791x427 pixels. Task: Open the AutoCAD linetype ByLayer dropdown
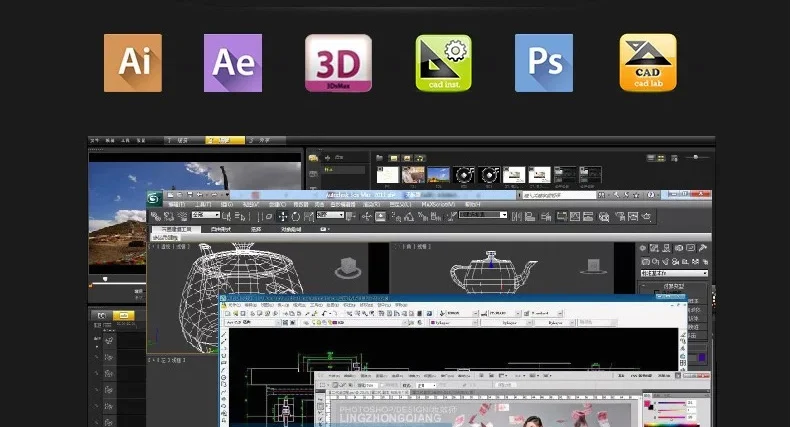pos(506,323)
